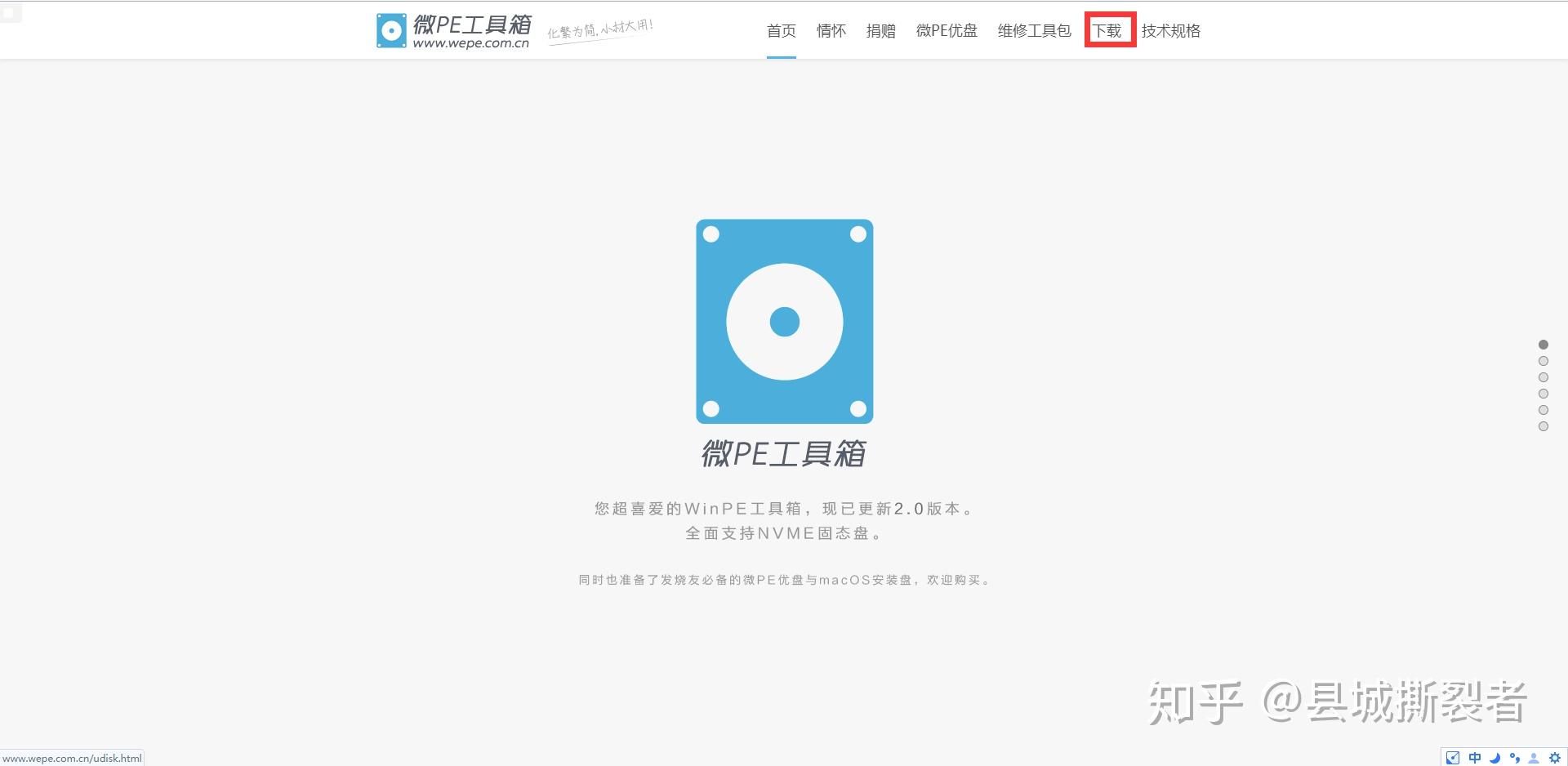Open the 维修工具包 nav item
The image size is (1568, 766).
[1035, 31]
